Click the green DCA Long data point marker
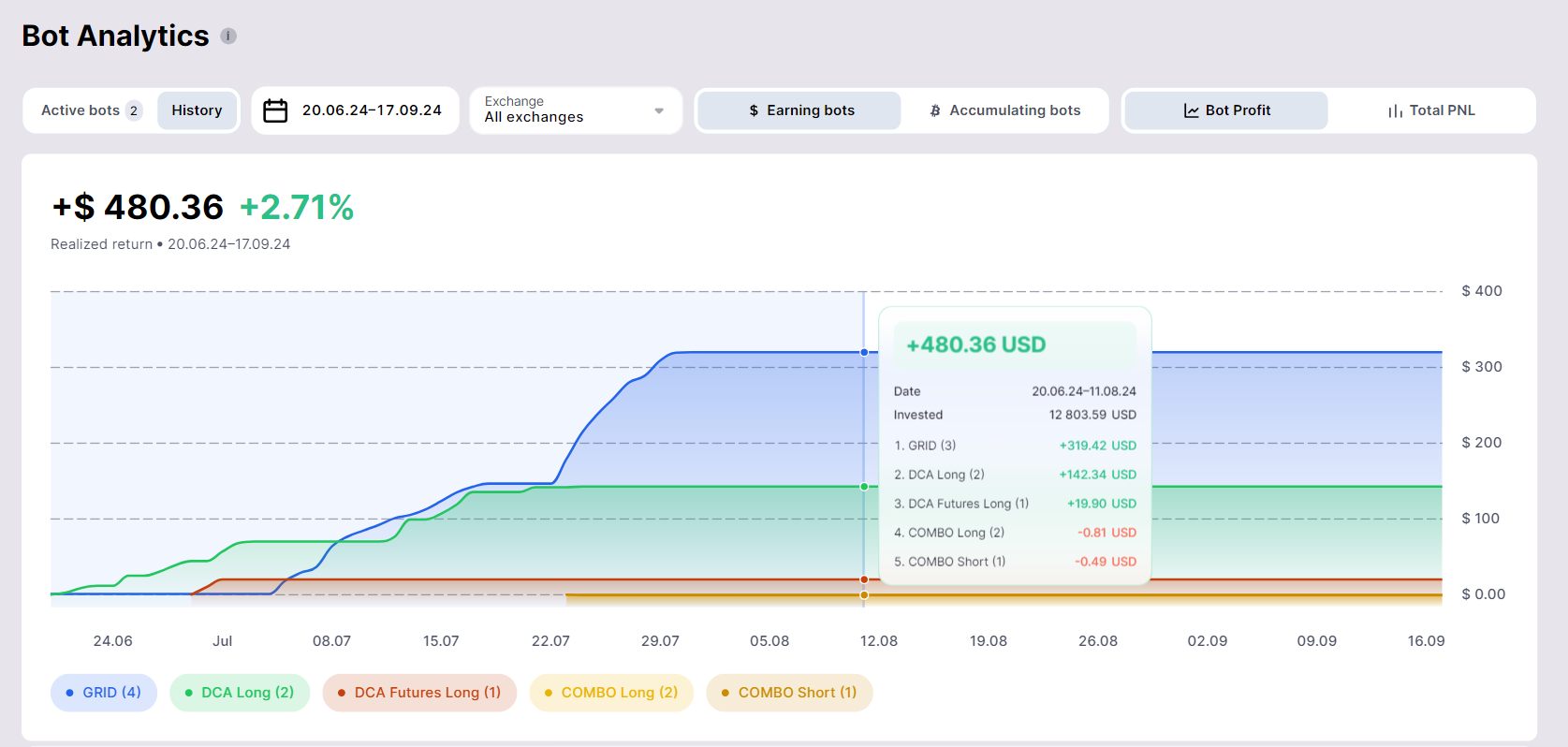The height and width of the screenshot is (747, 1568). coord(864,487)
